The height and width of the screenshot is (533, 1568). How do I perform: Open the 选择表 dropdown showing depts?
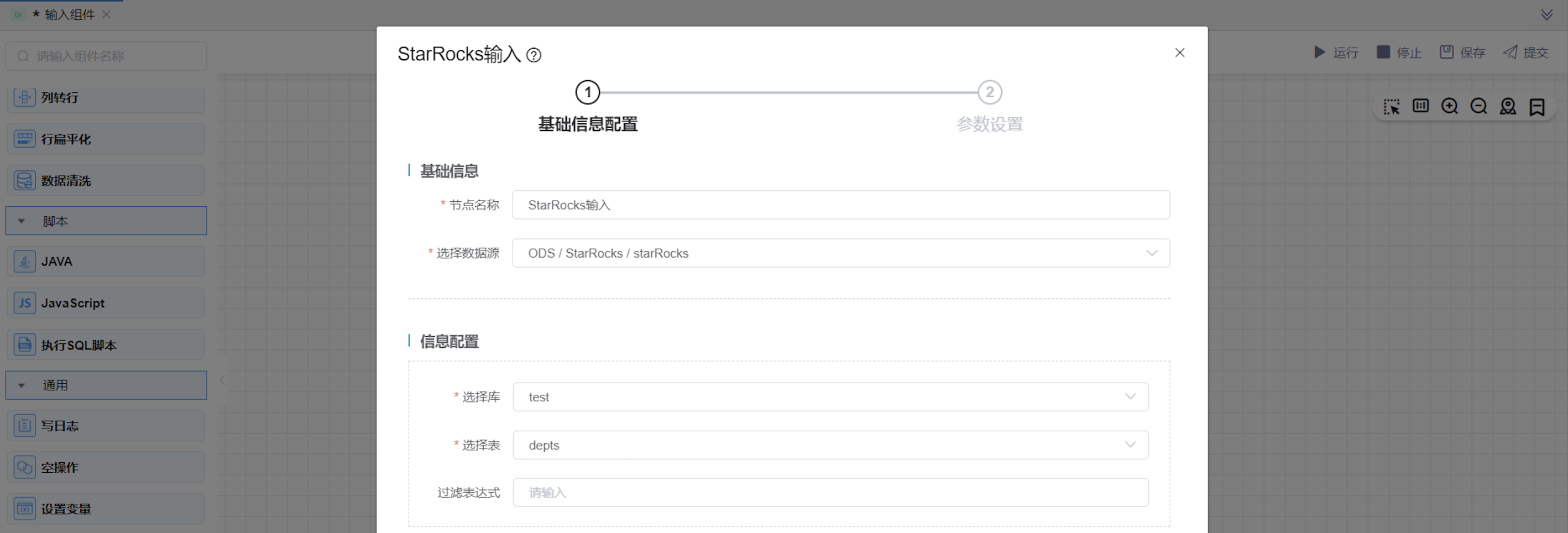pos(830,445)
